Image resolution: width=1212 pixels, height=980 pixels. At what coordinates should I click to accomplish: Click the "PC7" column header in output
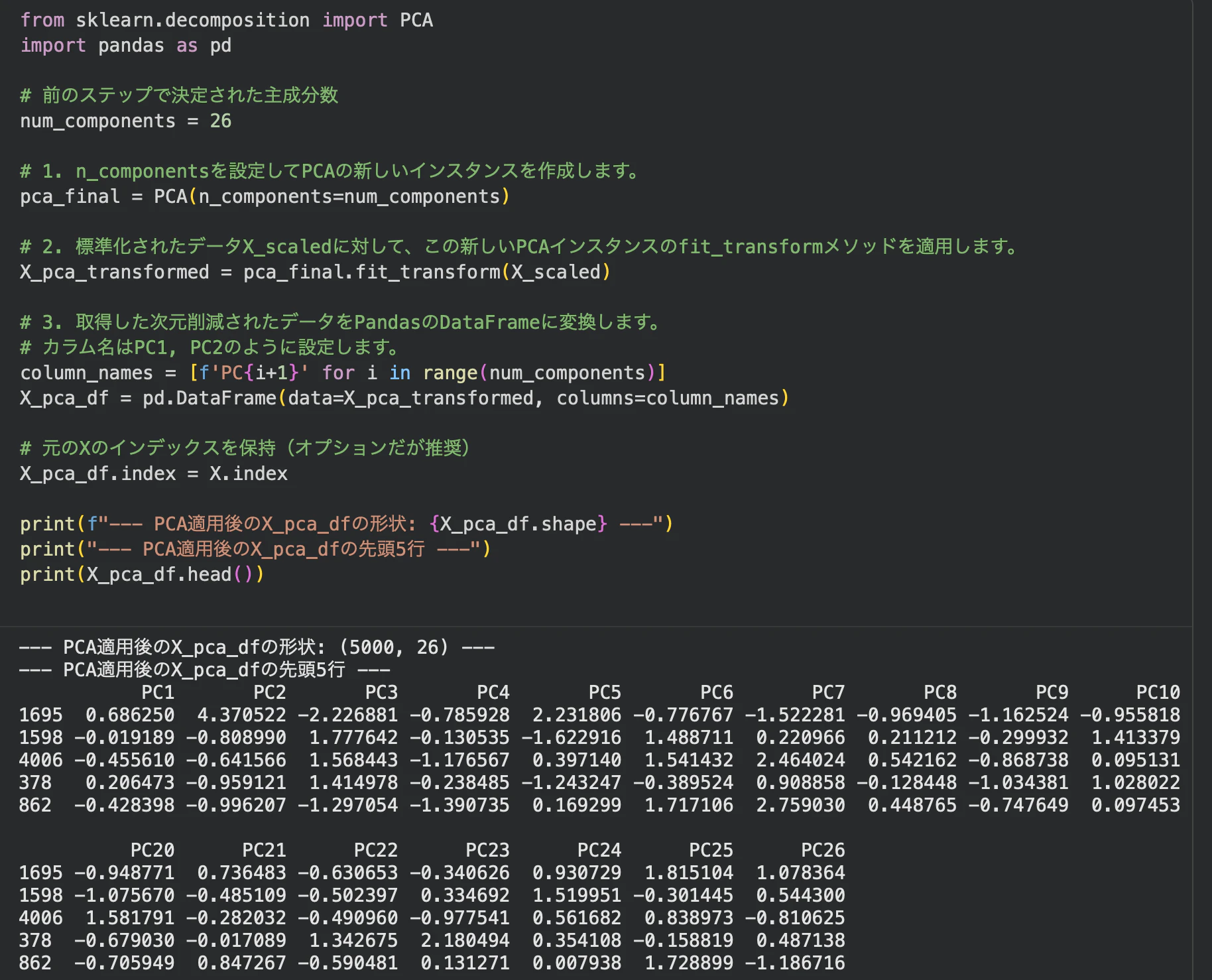[828, 692]
